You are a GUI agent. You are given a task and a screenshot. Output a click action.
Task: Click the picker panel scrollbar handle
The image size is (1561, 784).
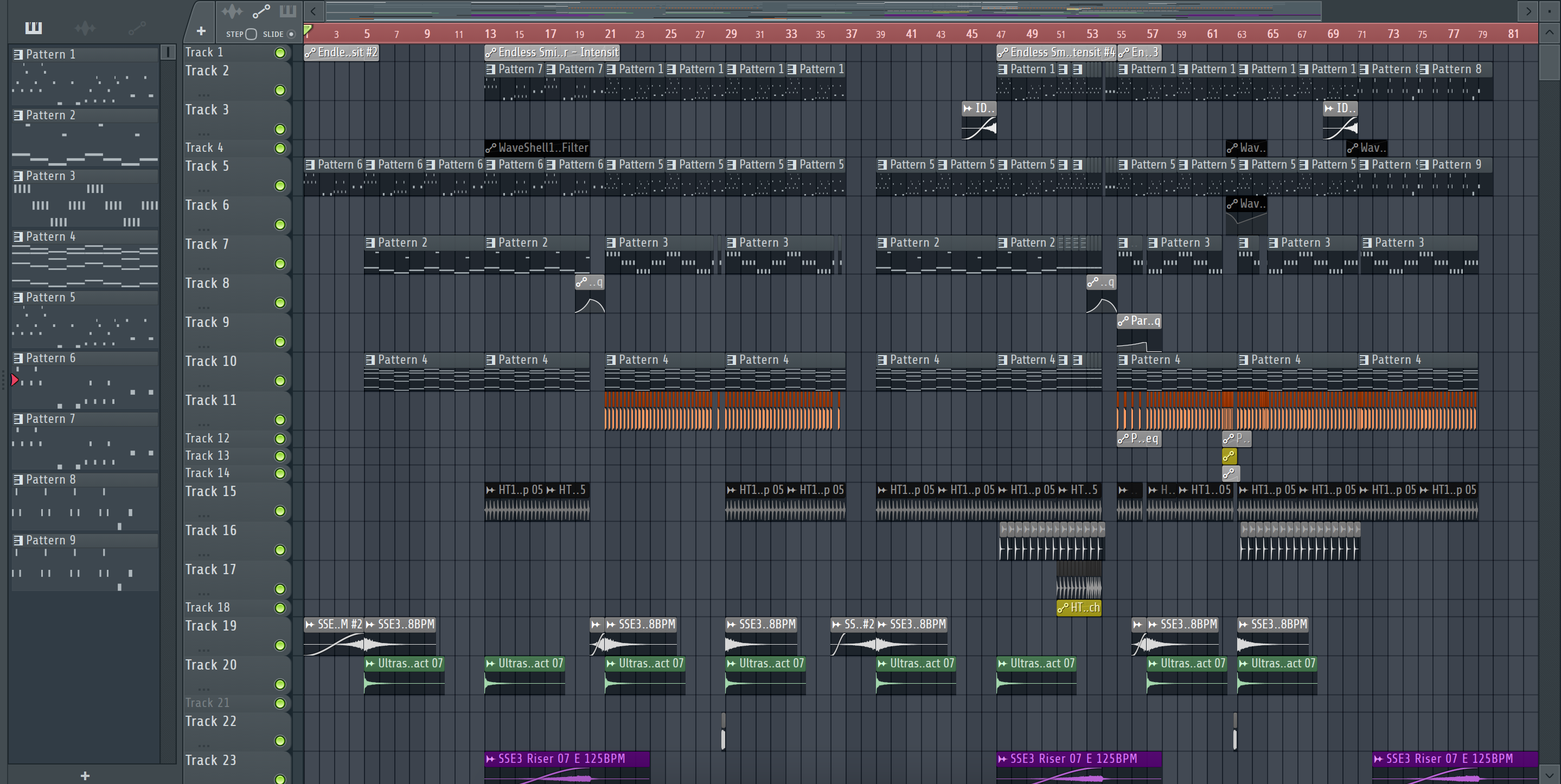click(168, 52)
